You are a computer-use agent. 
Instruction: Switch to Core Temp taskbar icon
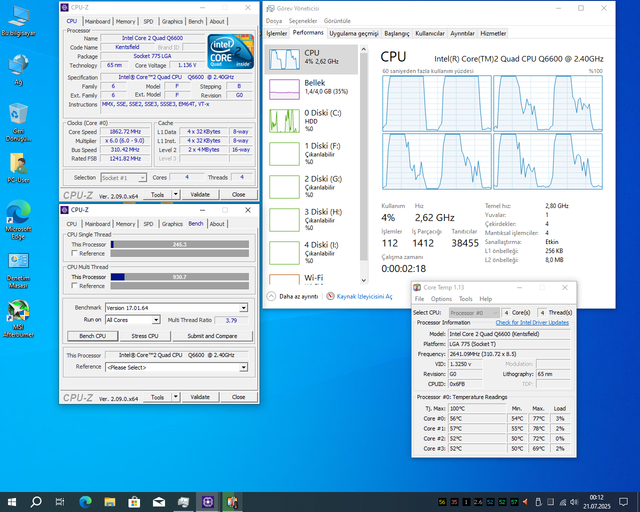tap(232, 502)
